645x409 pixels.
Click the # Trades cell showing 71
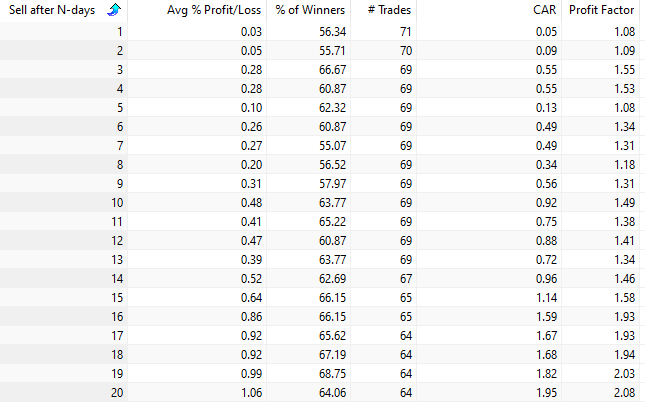[405, 33]
